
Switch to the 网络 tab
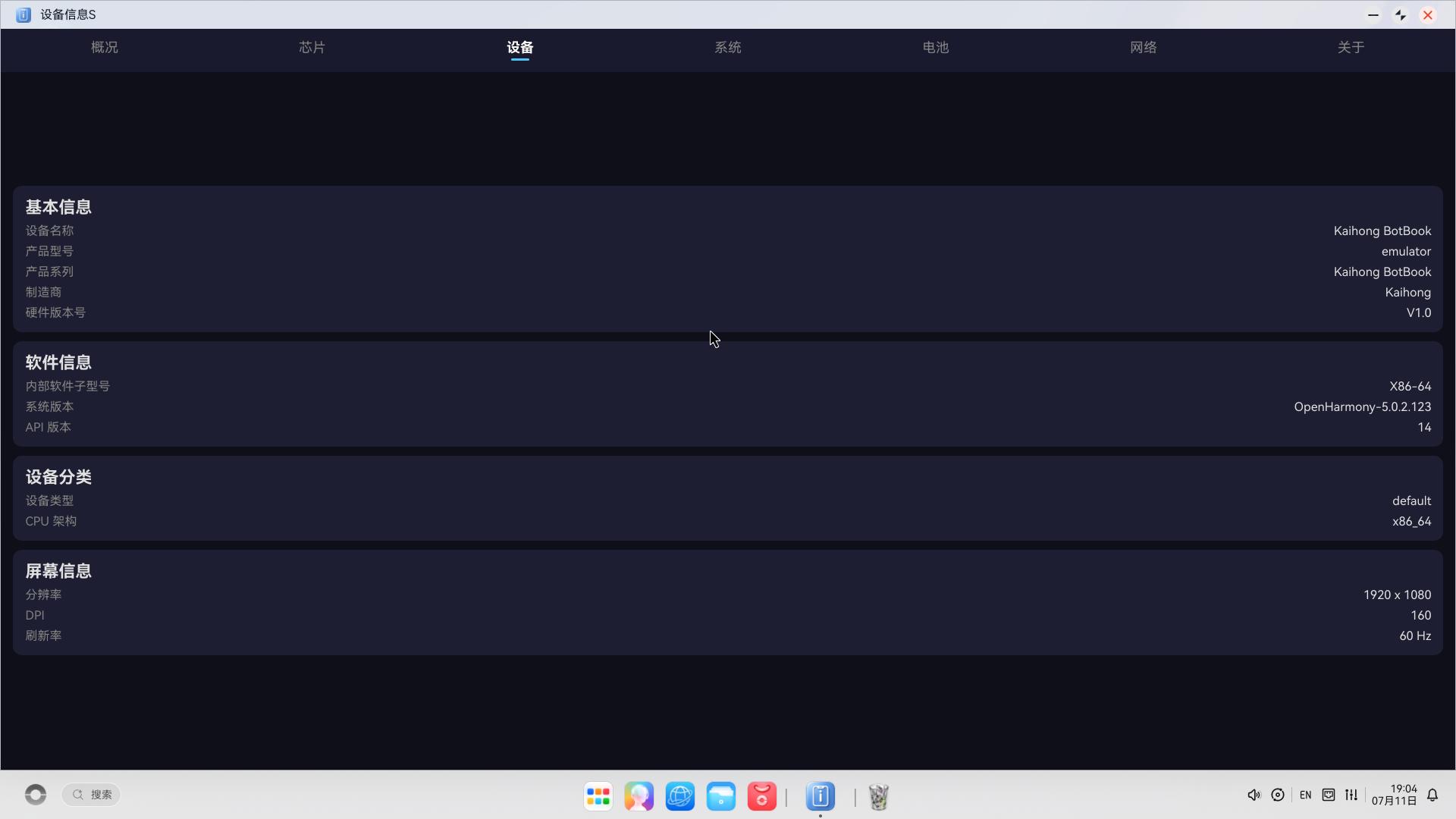pos(1144,47)
